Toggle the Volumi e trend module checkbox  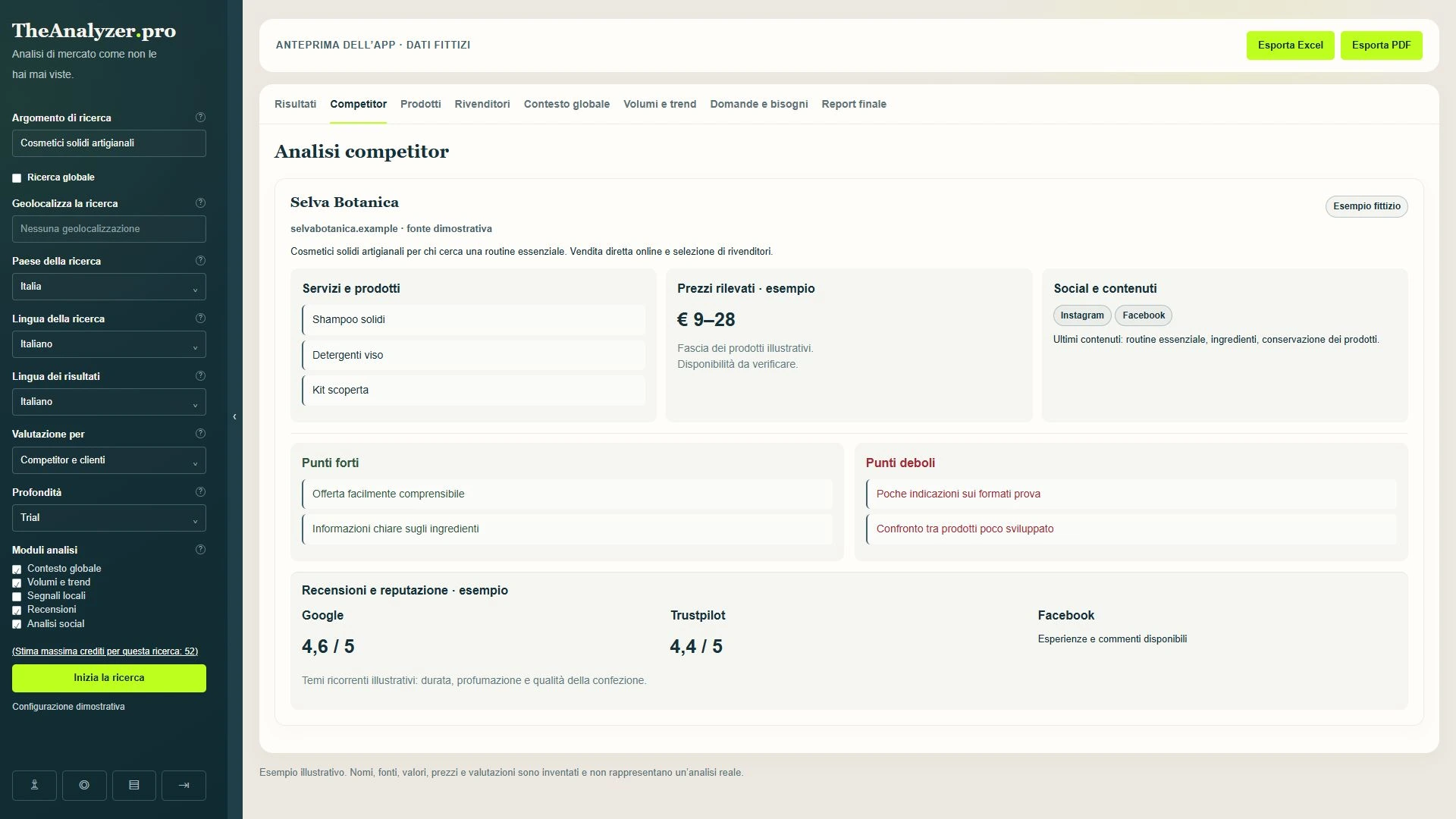(17, 583)
